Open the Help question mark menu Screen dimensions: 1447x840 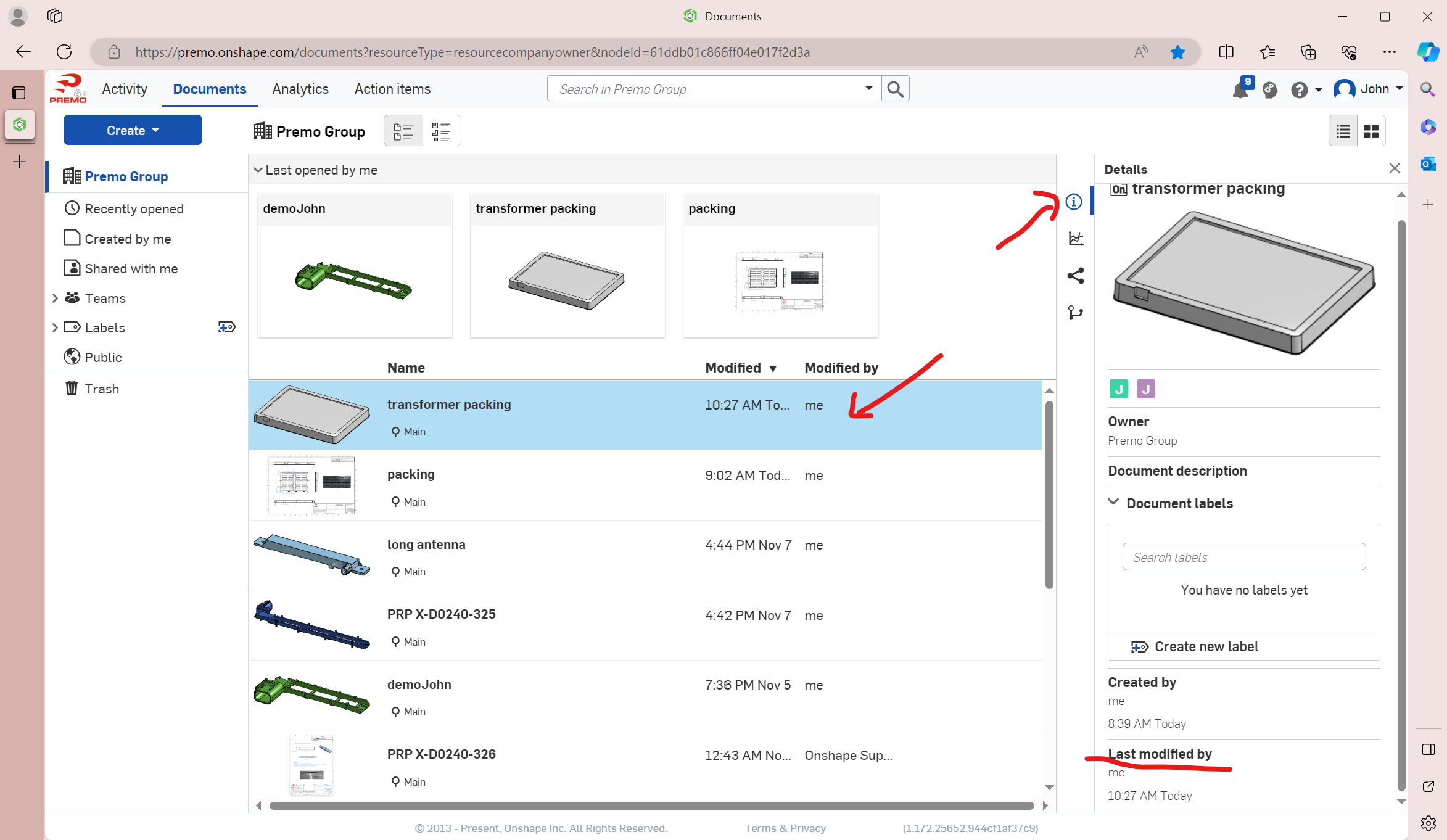[1299, 90]
